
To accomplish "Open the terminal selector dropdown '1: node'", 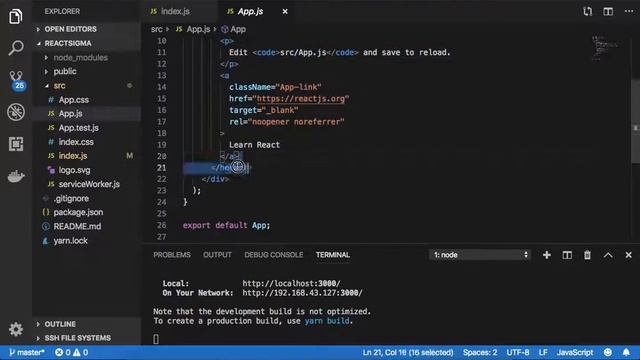I will (x=480, y=255).
